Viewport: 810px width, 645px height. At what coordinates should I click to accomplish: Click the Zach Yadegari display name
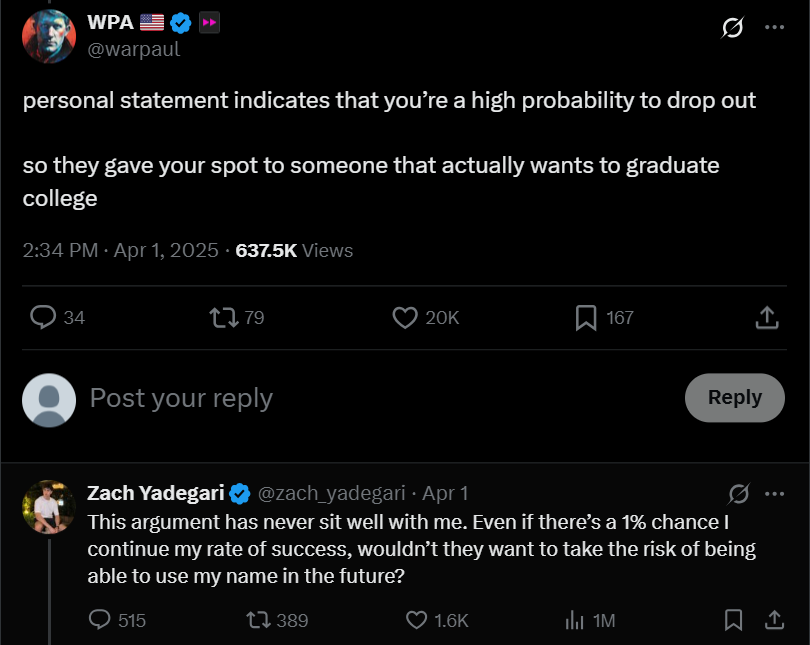pyautogui.click(x=155, y=493)
